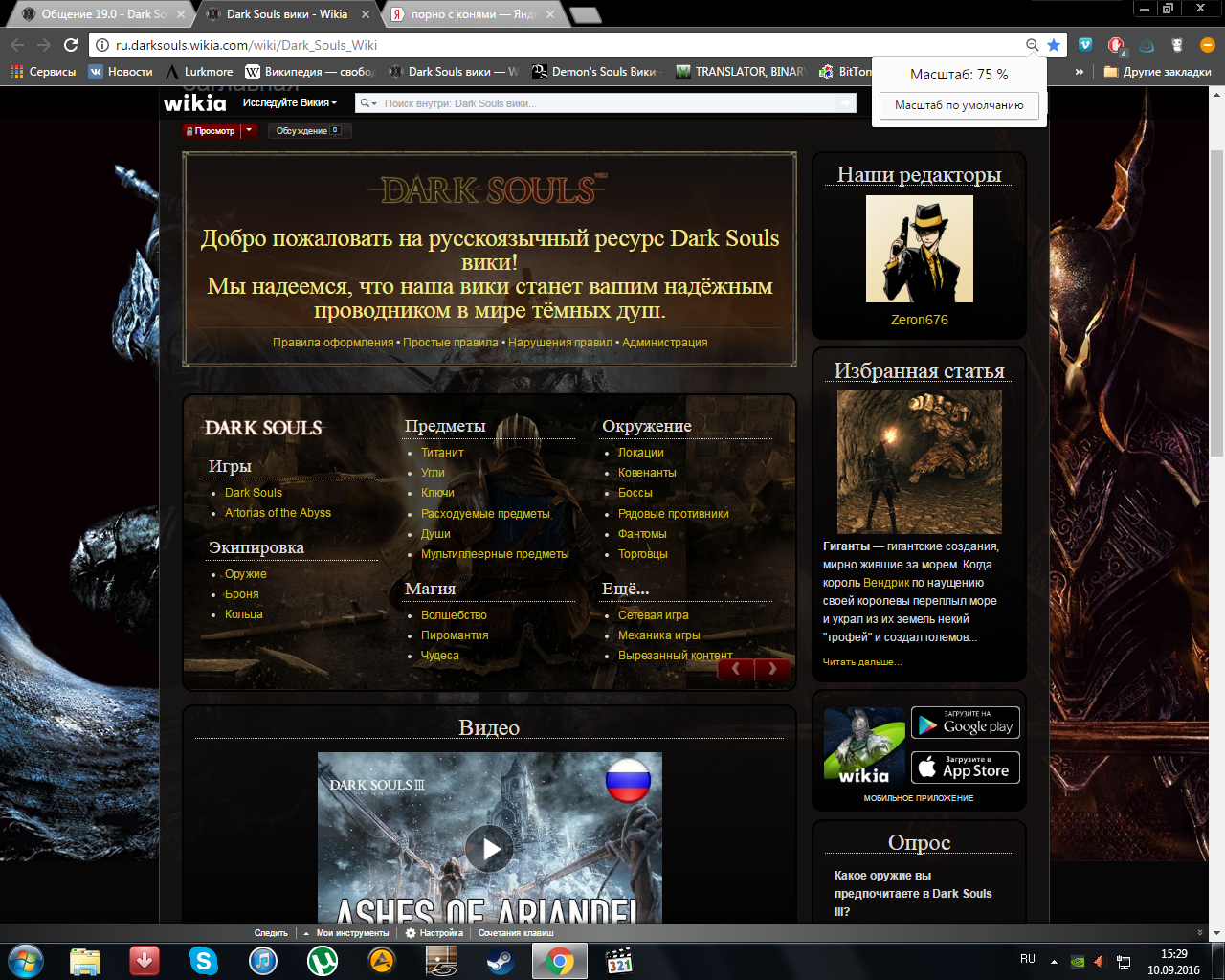Click the Wikia logo
1225x980 pixels.
pos(195,103)
